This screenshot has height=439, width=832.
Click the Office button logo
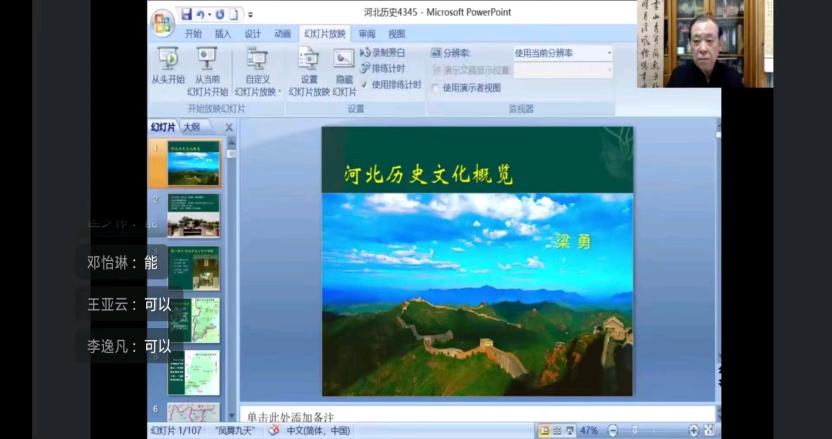[x=162, y=23]
